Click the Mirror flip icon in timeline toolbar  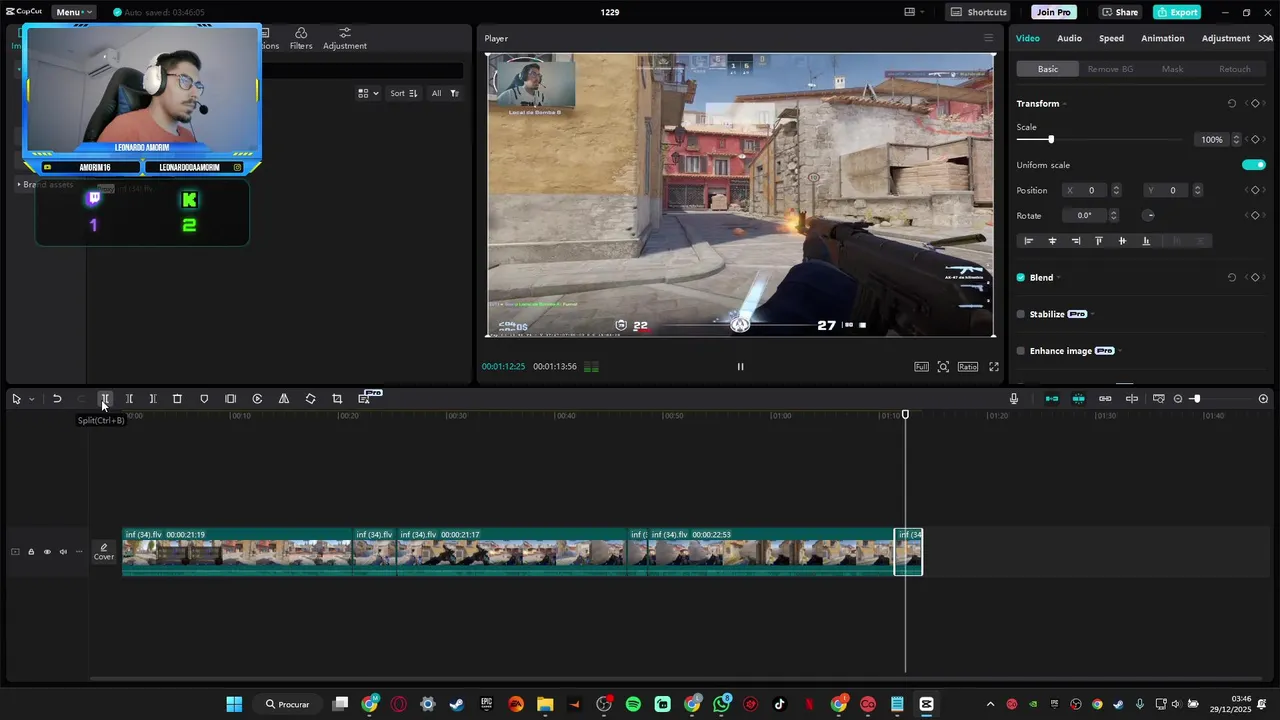pyautogui.click(x=284, y=399)
